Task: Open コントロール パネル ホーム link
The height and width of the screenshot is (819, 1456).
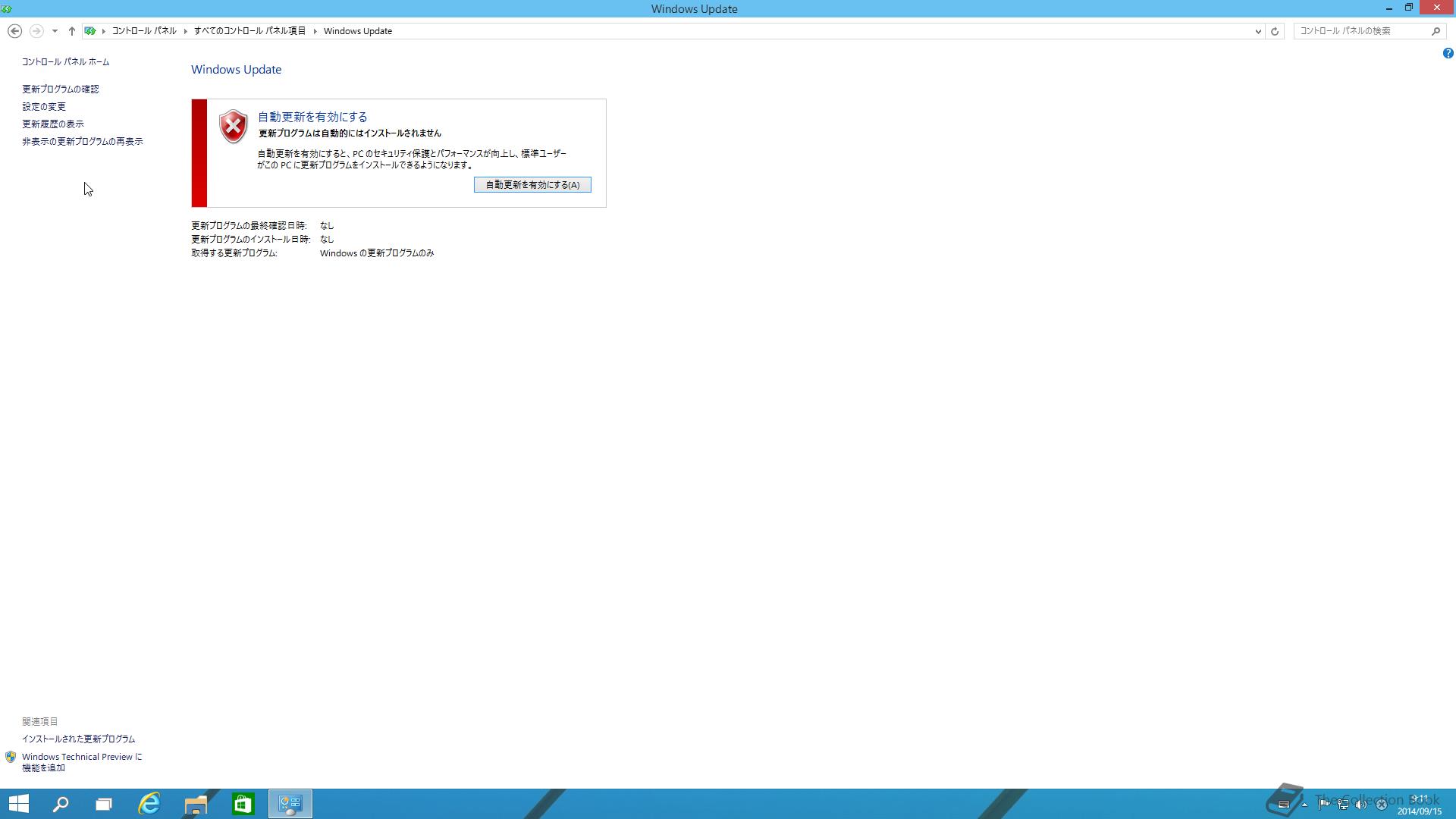Action: (x=65, y=62)
